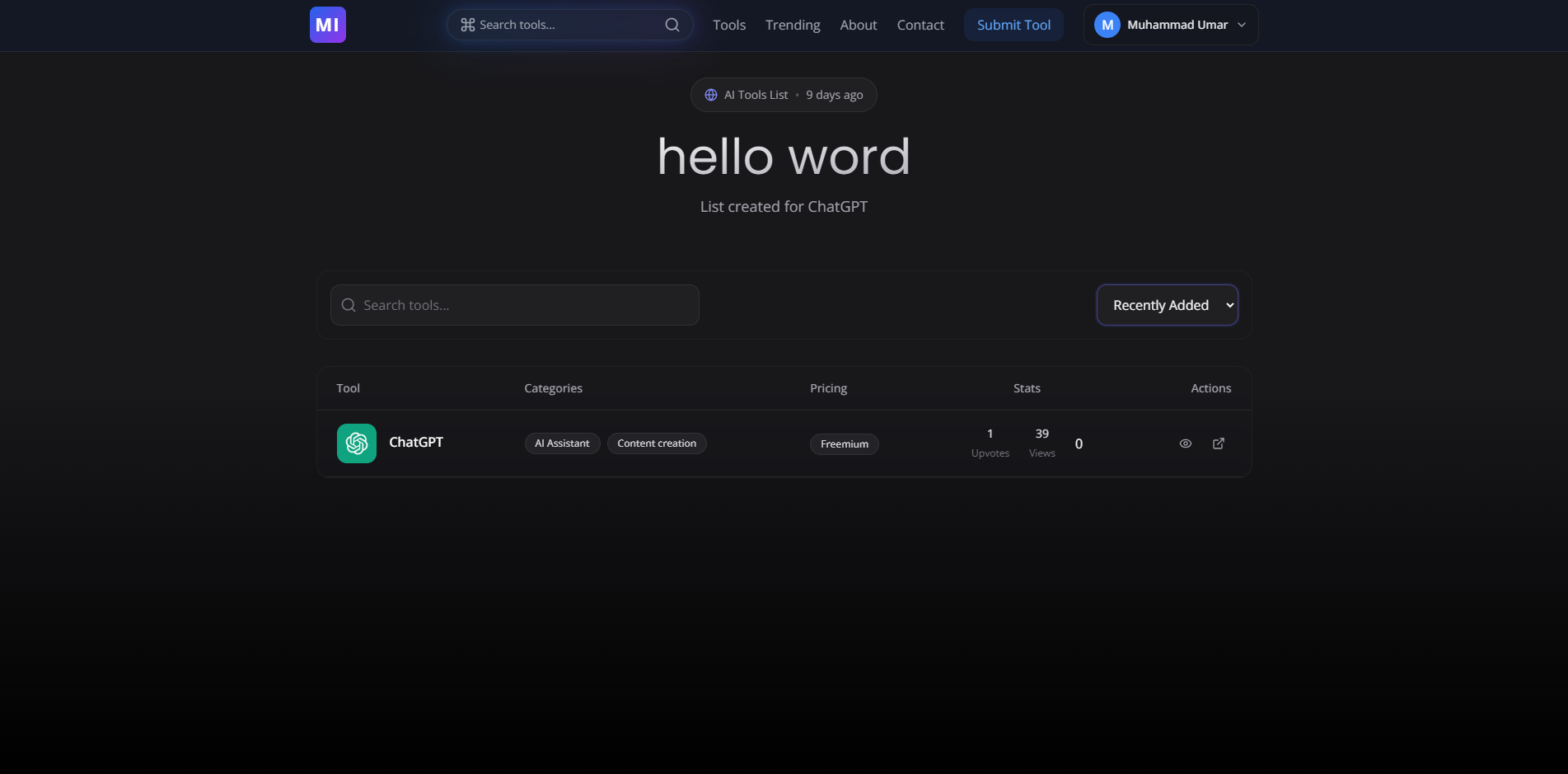Focus the top Search tools field
The height and width of the screenshot is (774, 1568).
click(x=569, y=25)
